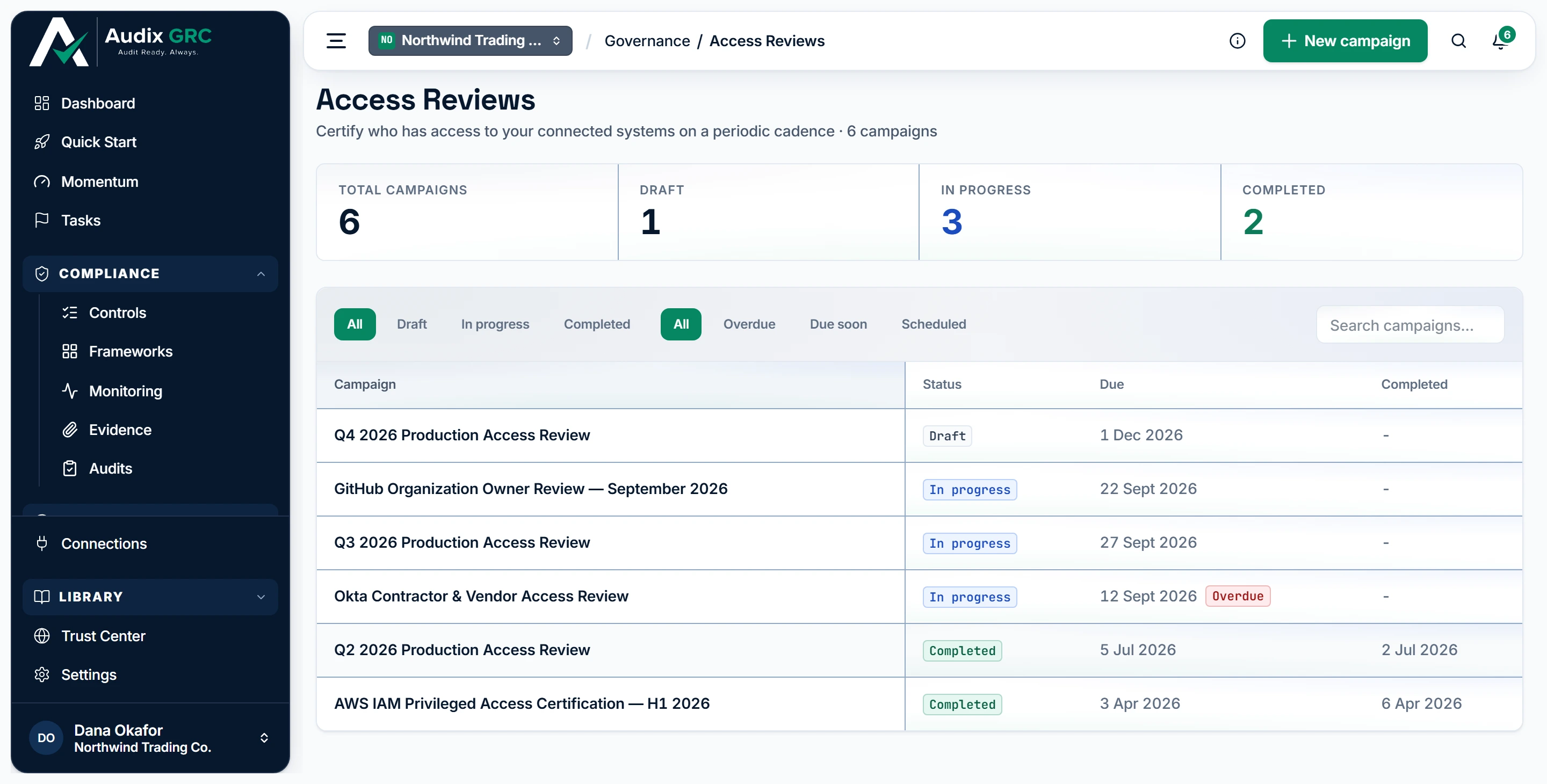Click the Settings gear icon
Viewport: 1547px width, 784px height.
41,675
